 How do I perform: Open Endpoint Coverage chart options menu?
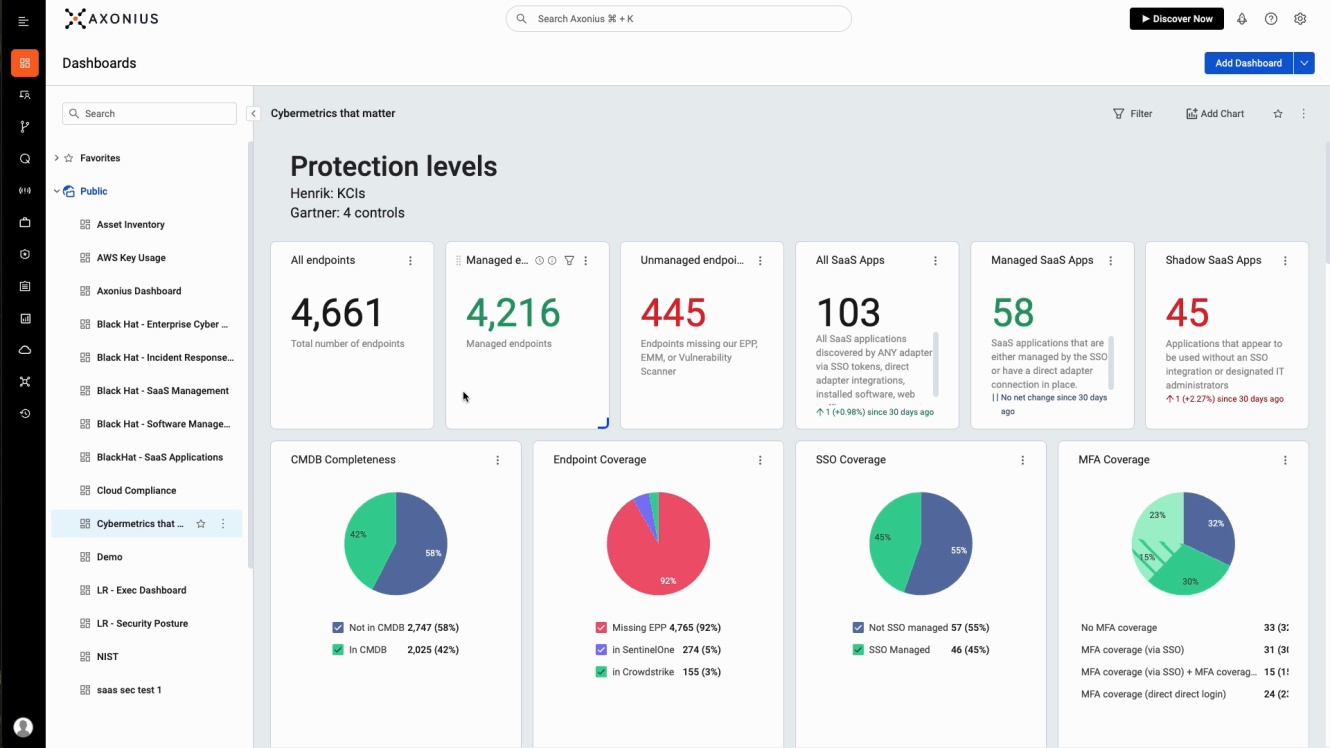click(760, 460)
